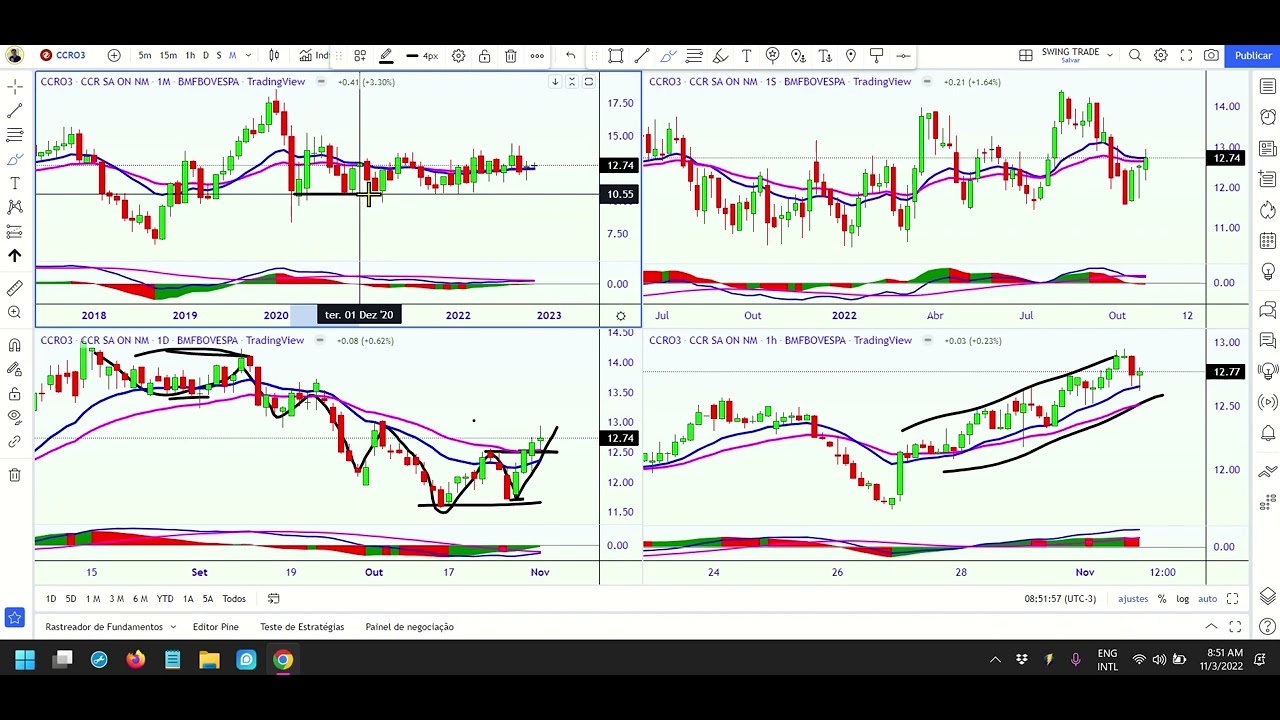This screenshot has height=720, width=1280.
Task: Open the go to date icon
Action: click(x=273, y=599)
